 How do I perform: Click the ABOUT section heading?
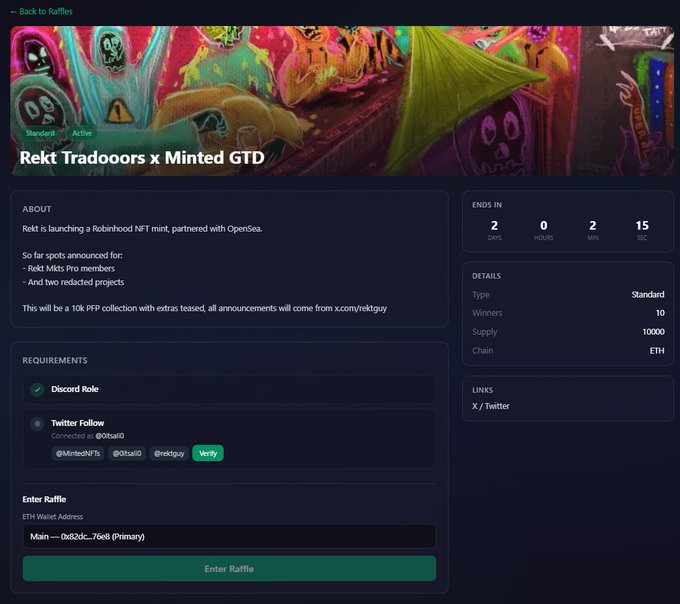coord(37,209)
